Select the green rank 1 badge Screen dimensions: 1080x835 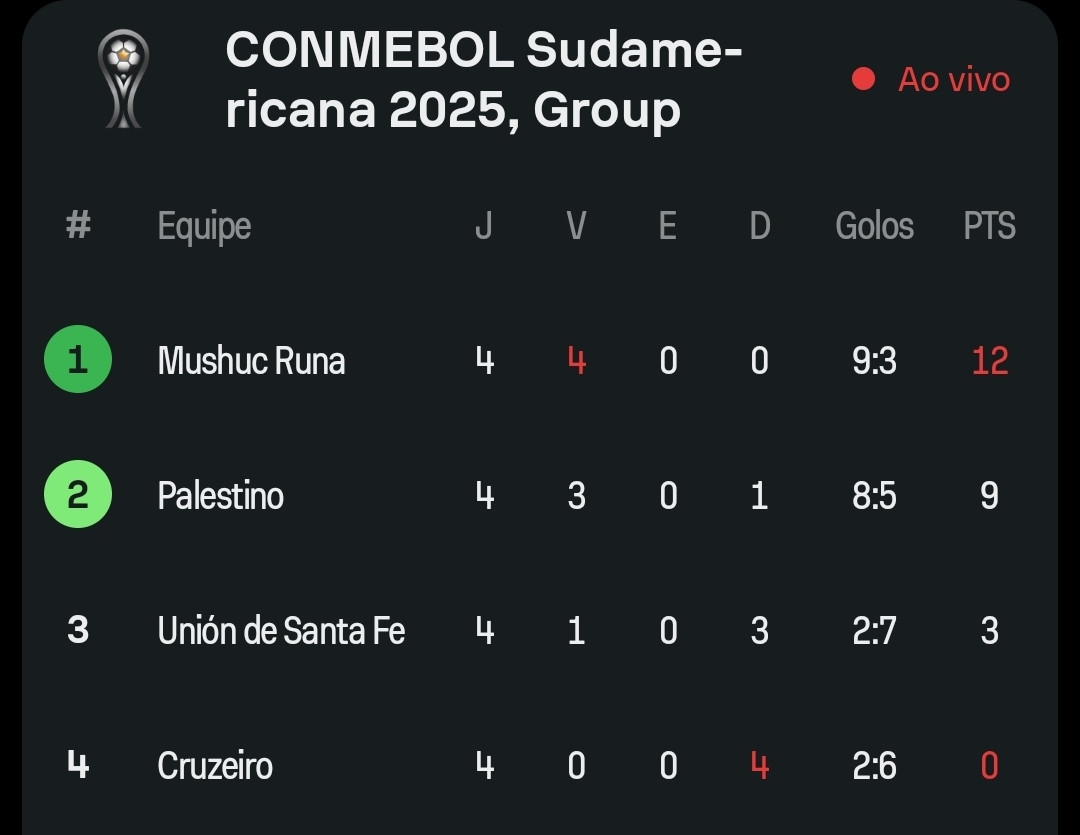coord(78,359)
